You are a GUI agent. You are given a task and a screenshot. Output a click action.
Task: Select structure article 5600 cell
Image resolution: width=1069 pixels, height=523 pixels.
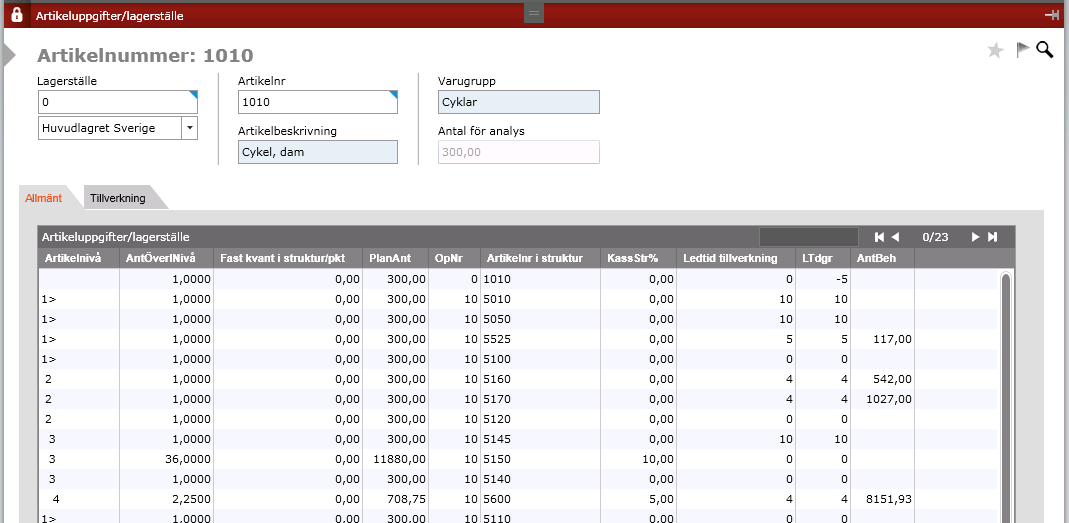(x=541, y=498)
